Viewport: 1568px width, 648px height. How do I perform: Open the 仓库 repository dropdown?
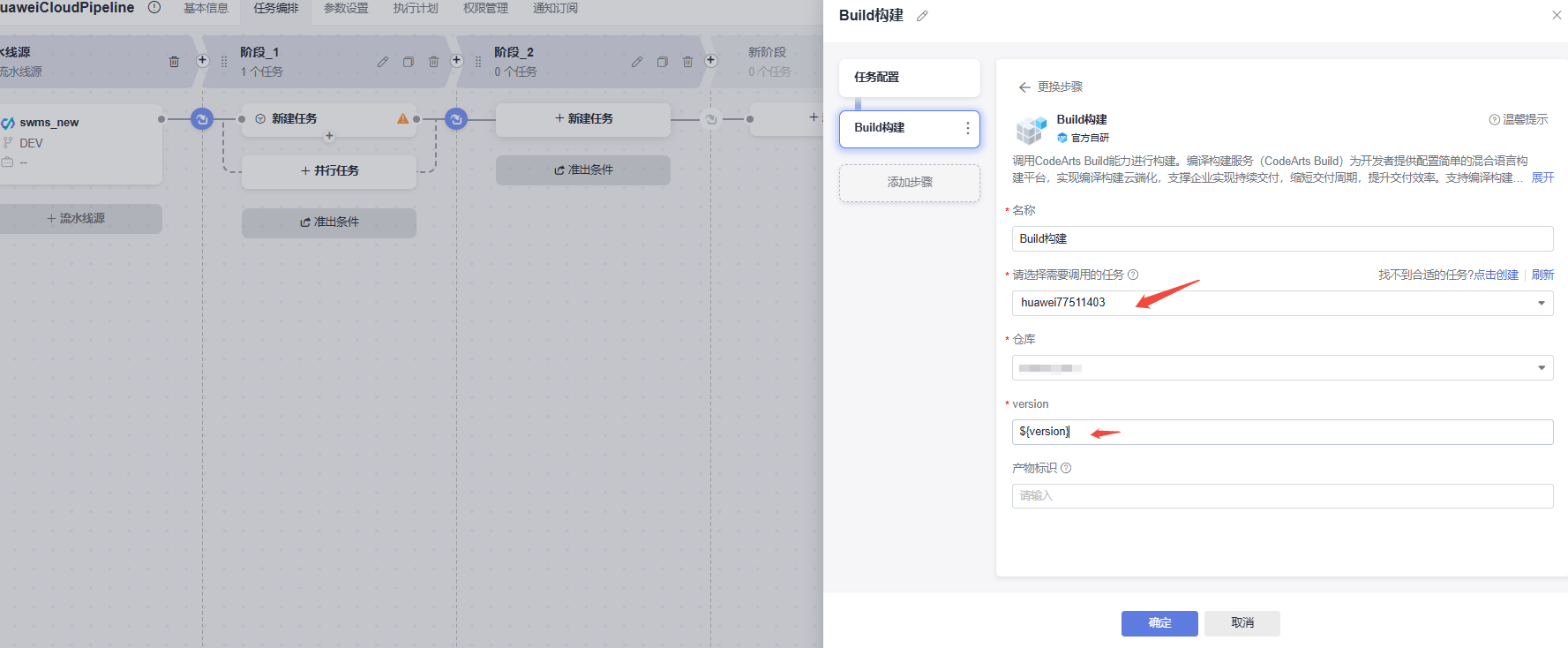(x=1282, y=367)
